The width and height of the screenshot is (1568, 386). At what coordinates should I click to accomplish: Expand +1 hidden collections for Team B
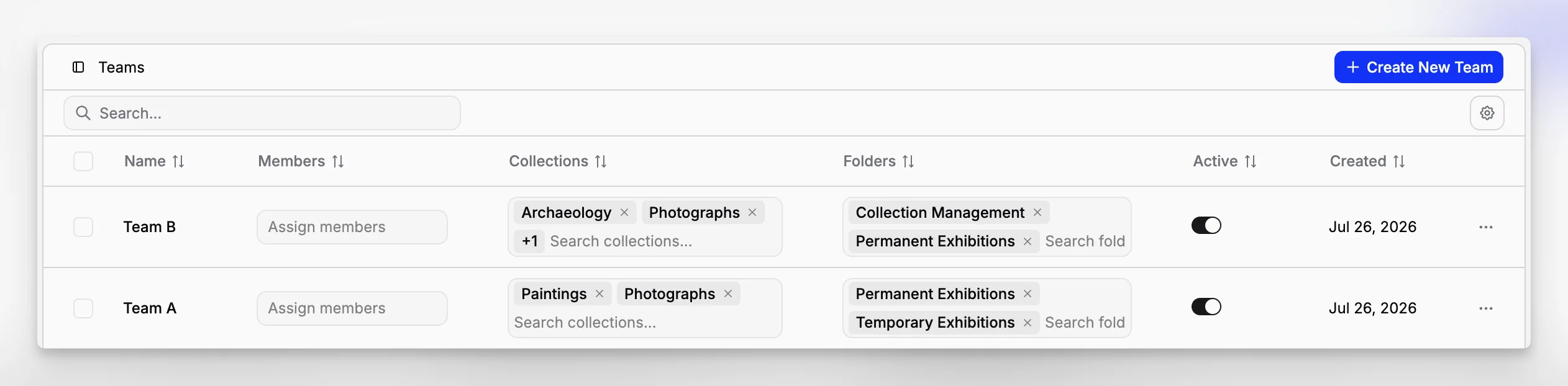pos(529,241)
